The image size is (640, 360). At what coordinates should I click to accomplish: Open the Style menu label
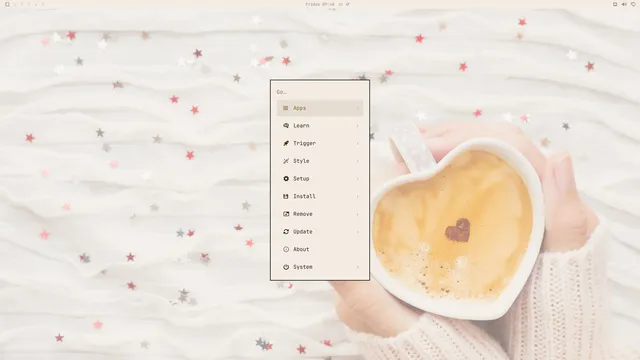tap(301, 161)
